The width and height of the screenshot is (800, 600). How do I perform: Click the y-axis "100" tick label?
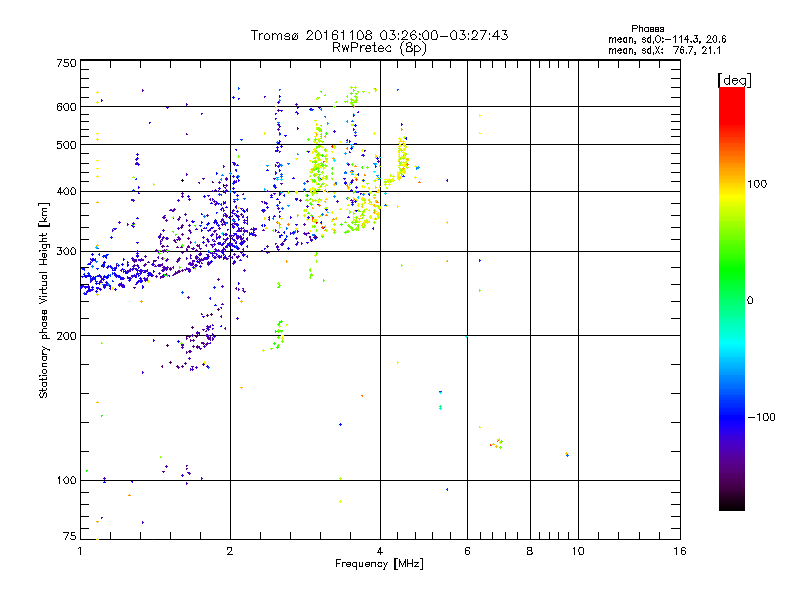pyautogui.click(x=67, y=481)
